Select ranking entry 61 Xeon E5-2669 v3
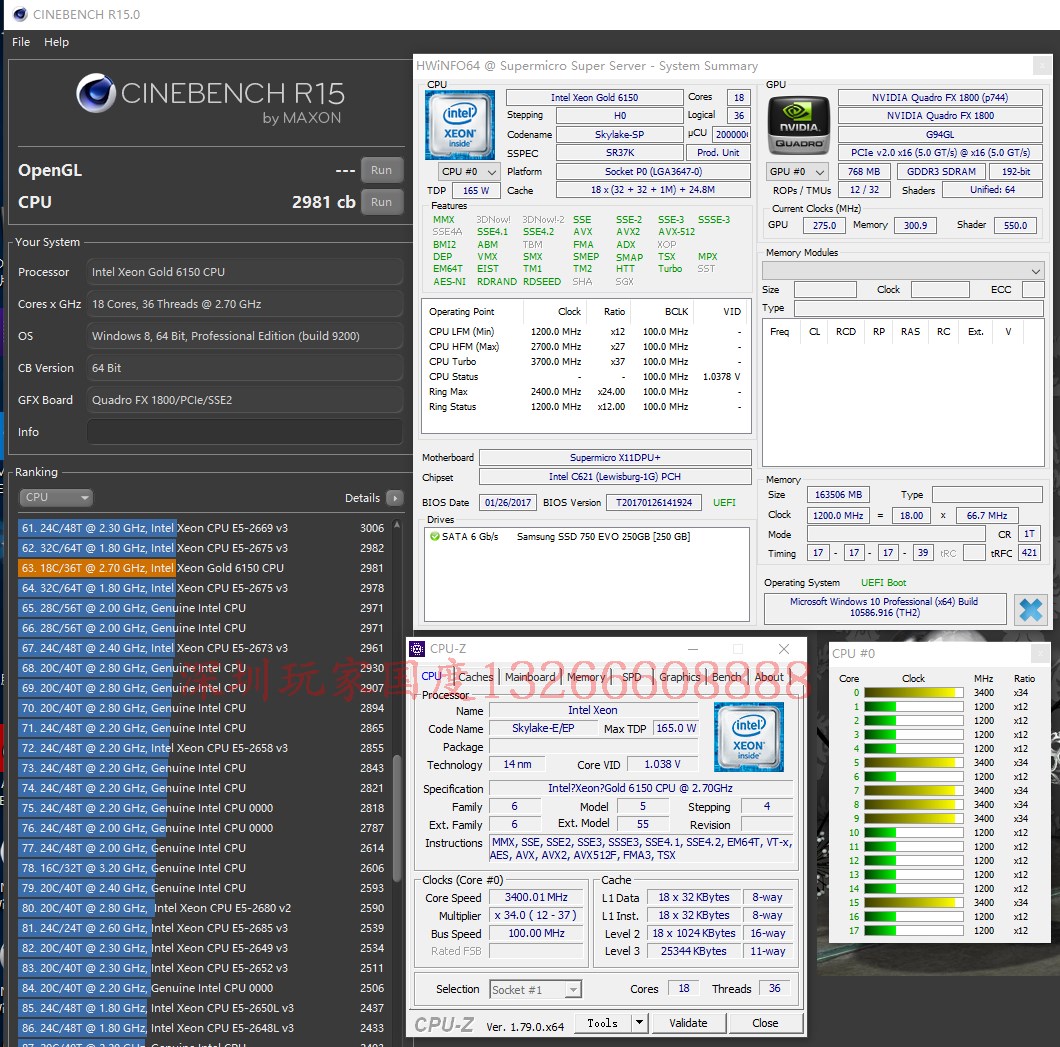 pyautogui.click(x=203, y=528)
